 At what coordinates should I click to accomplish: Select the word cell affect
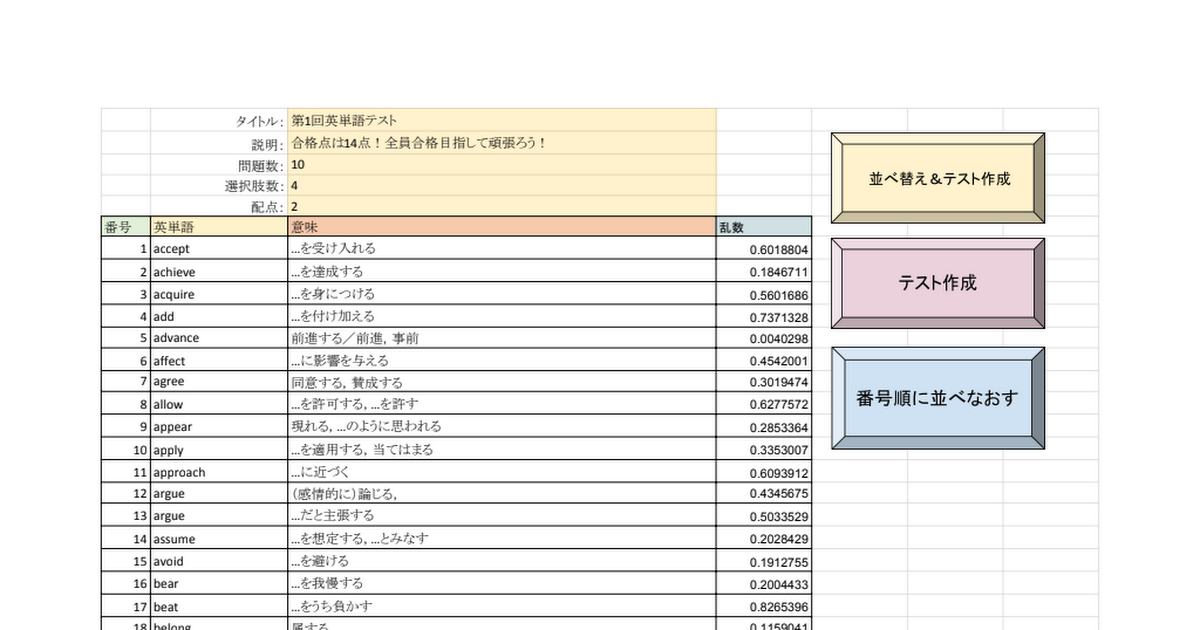tap(219, 360)
